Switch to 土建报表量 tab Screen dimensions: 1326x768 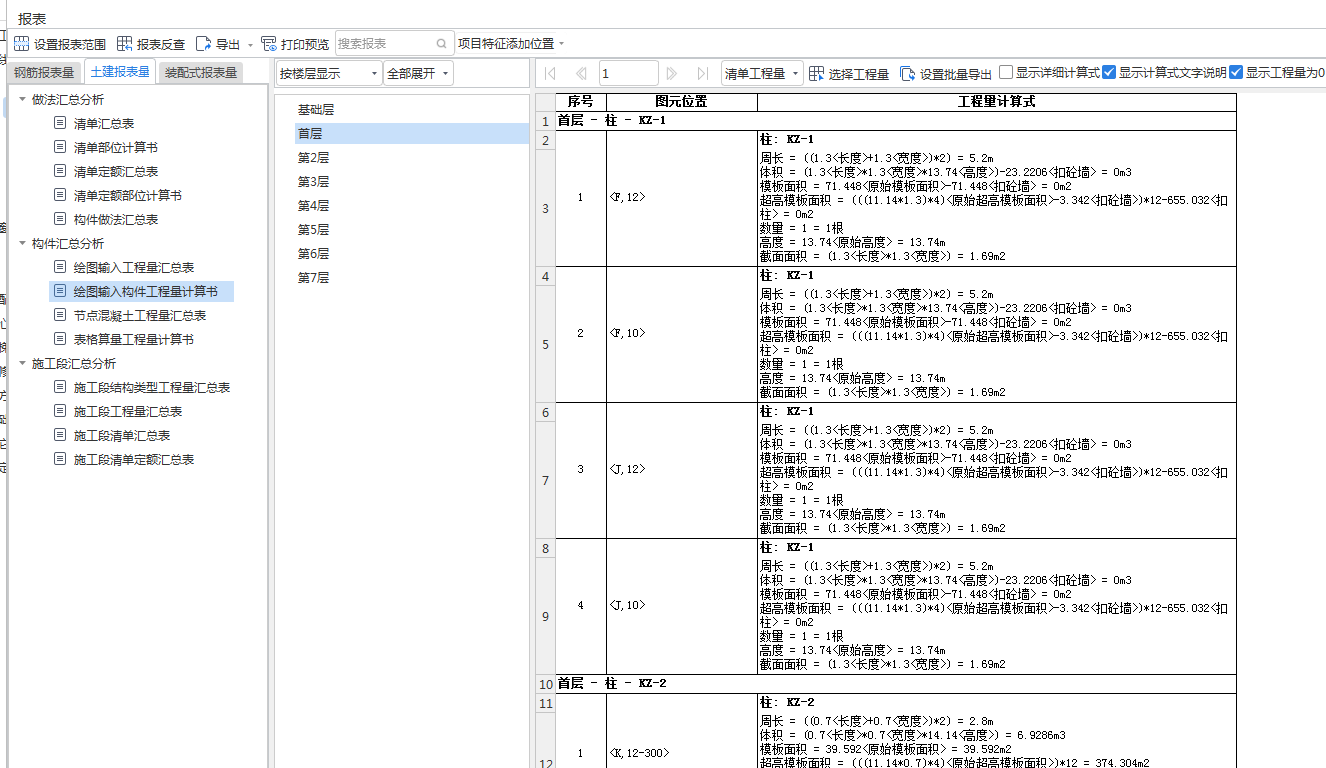120,71
